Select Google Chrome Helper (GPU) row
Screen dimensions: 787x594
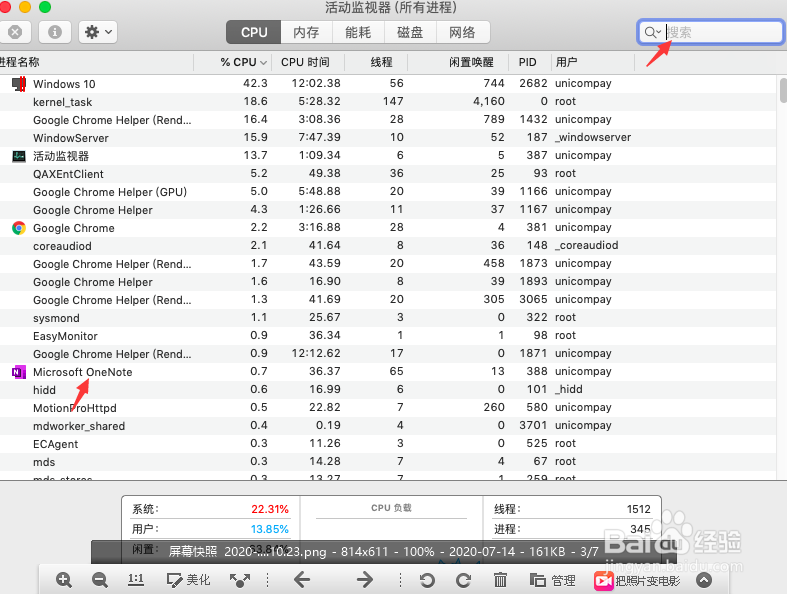(x=388, y=192)
